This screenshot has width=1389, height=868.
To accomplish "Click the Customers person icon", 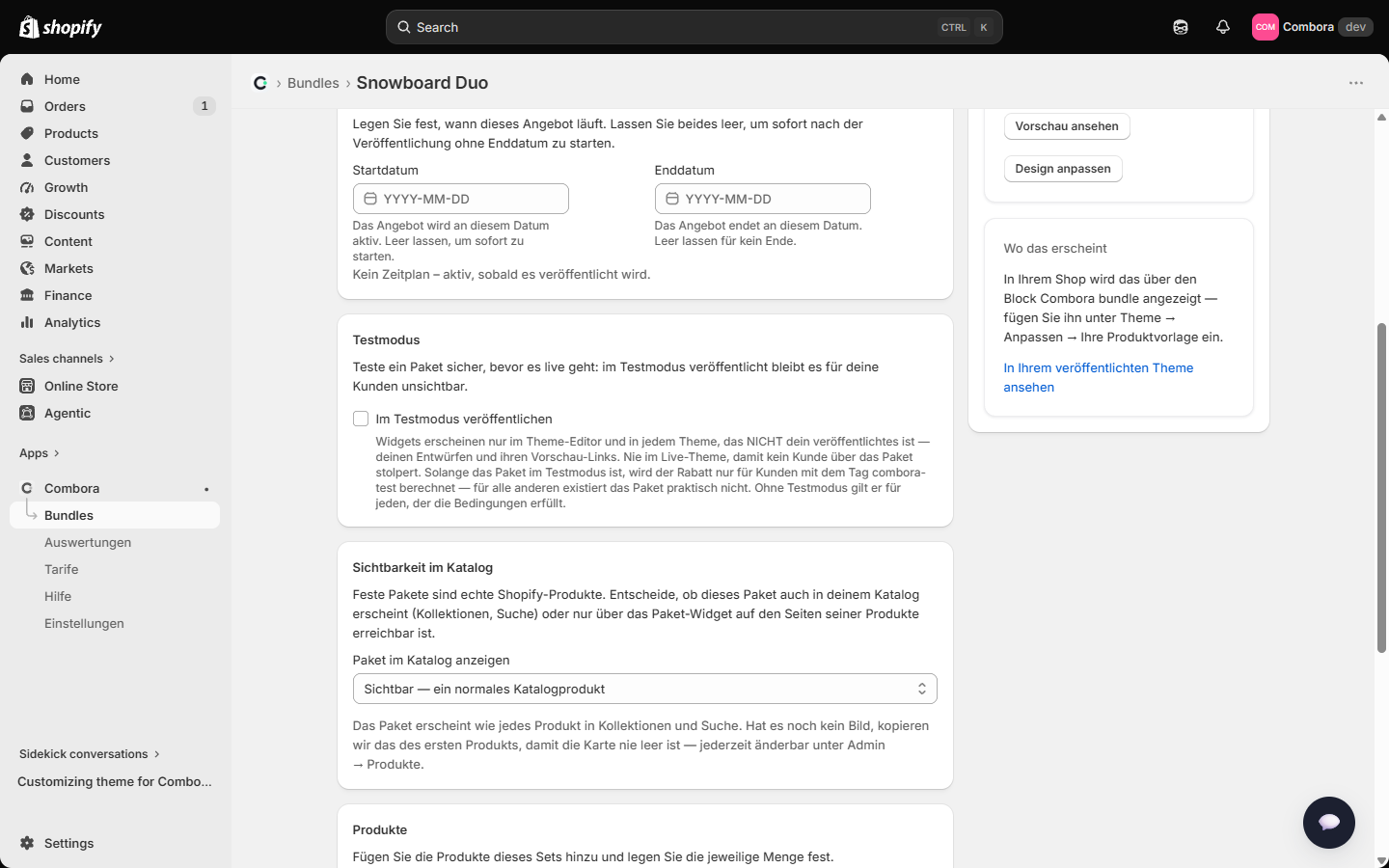I will [x=27, y=160].
